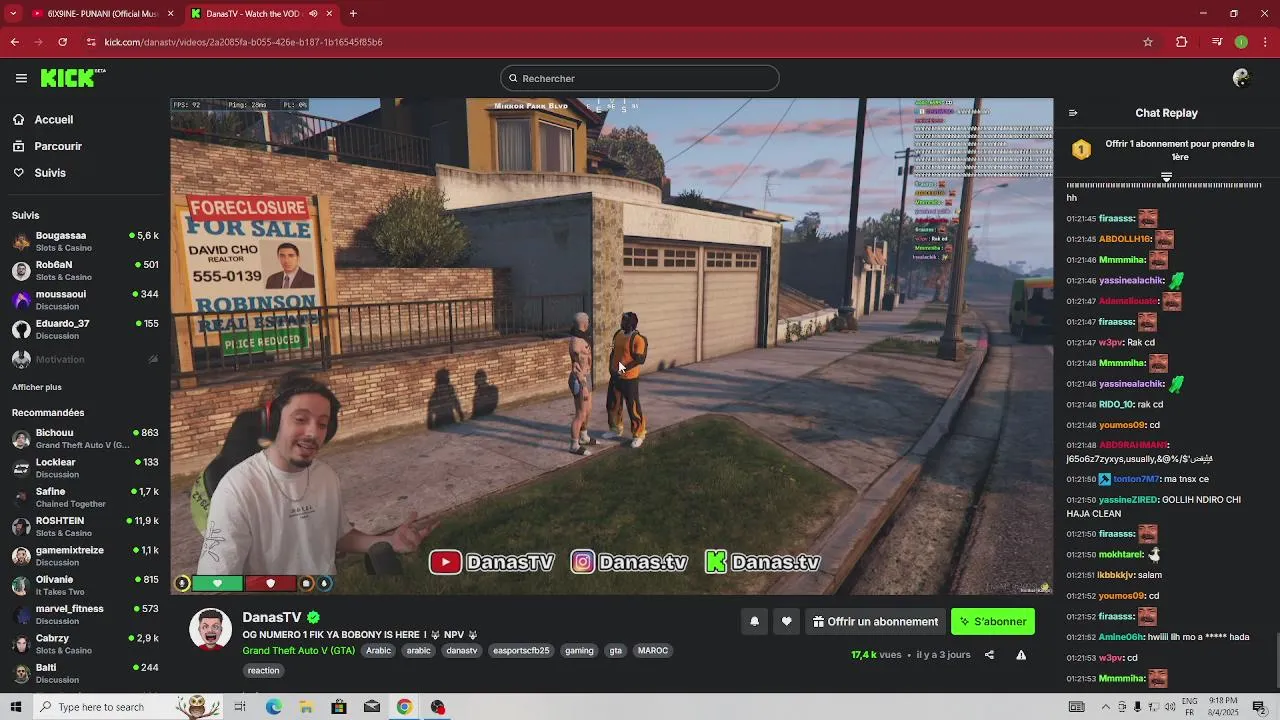Open Windows Start menu
This screenshot has width=1280, height=720.
15,707
